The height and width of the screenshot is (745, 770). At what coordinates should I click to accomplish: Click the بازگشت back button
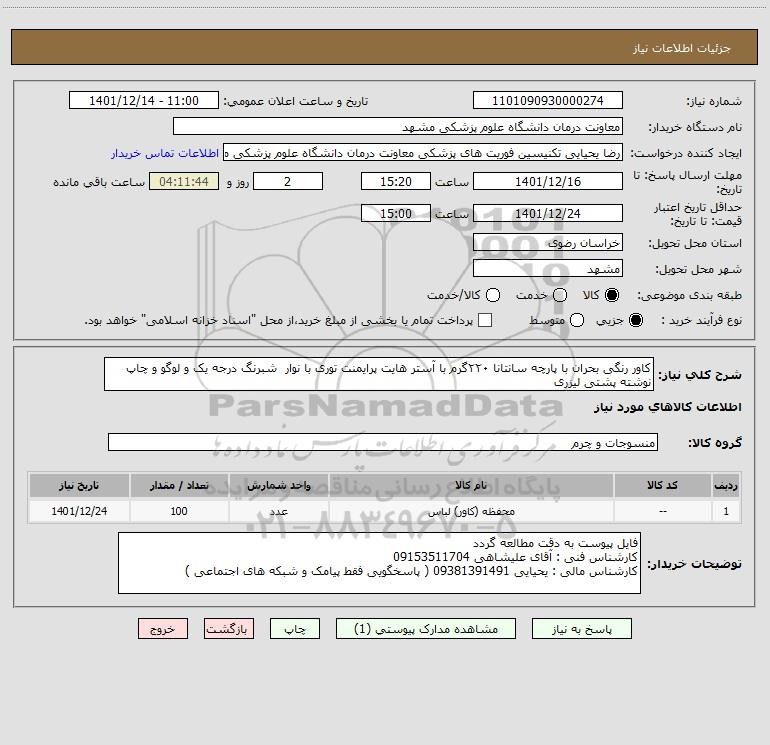(x=229, y=629)
